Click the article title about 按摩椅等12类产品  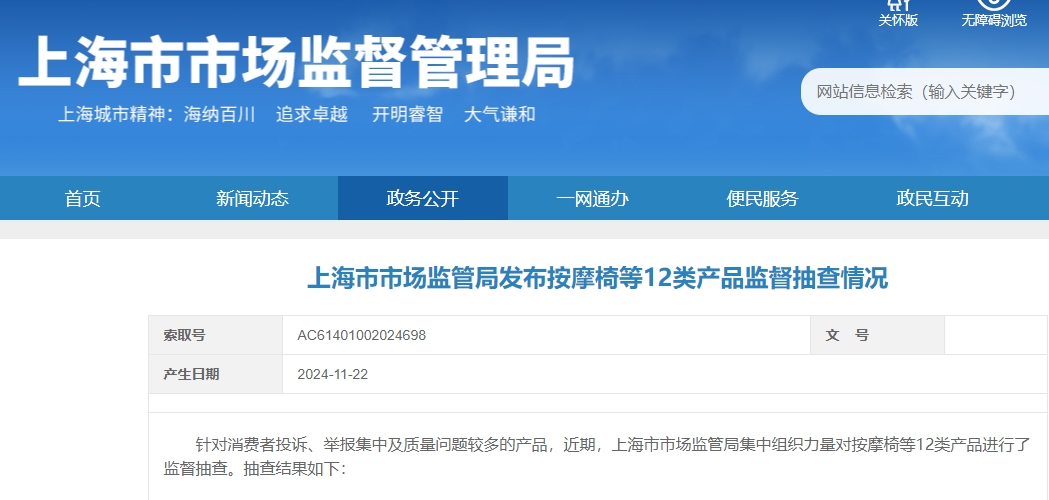[597, 277]
